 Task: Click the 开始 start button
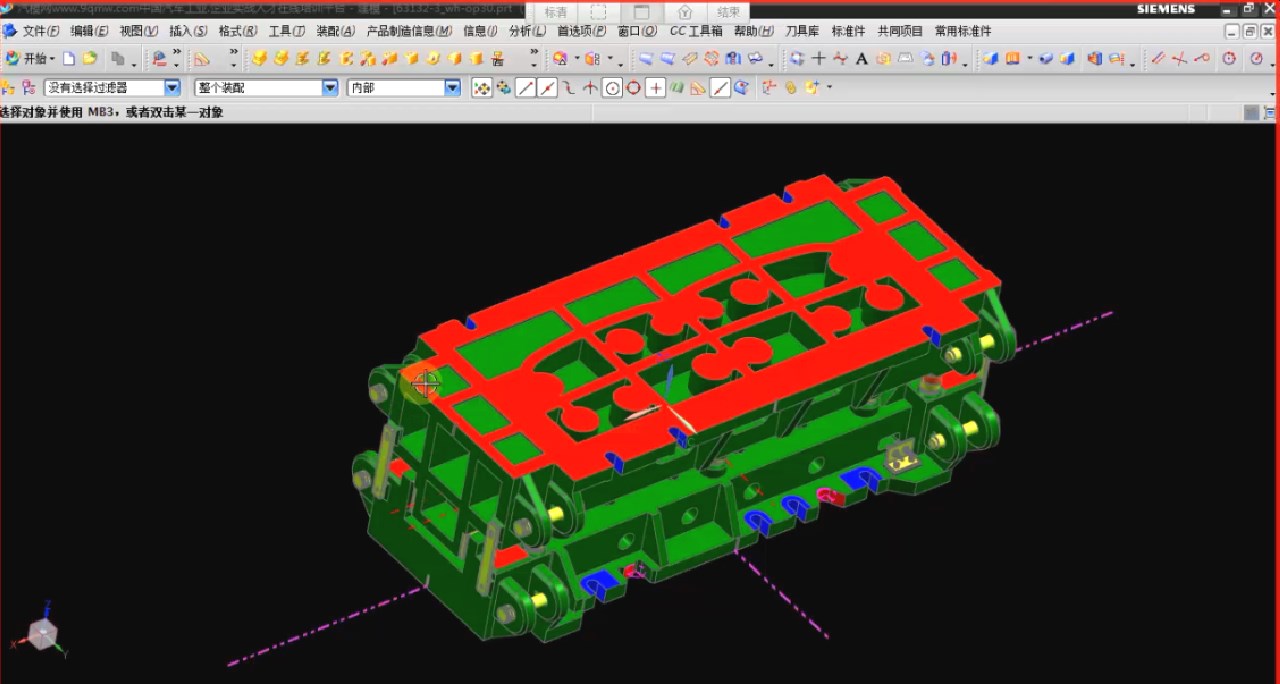28,59
